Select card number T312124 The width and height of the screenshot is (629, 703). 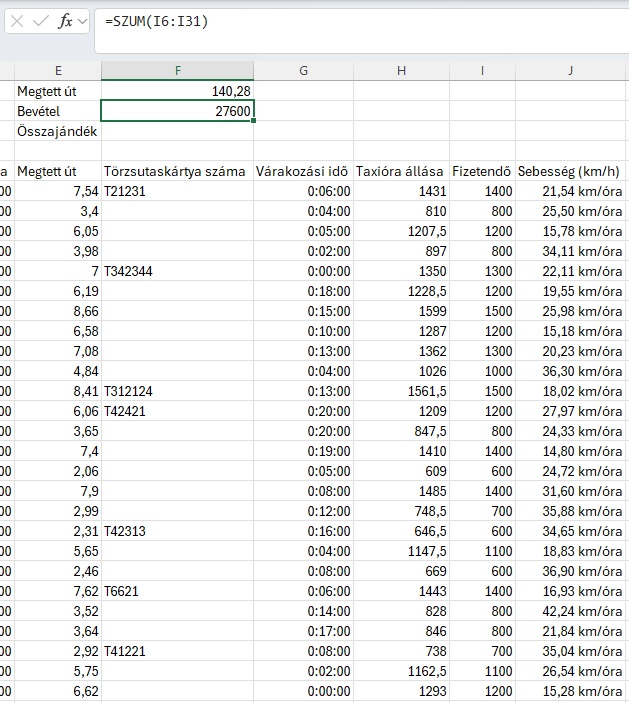pyautogui.click(x=178, y=391)
